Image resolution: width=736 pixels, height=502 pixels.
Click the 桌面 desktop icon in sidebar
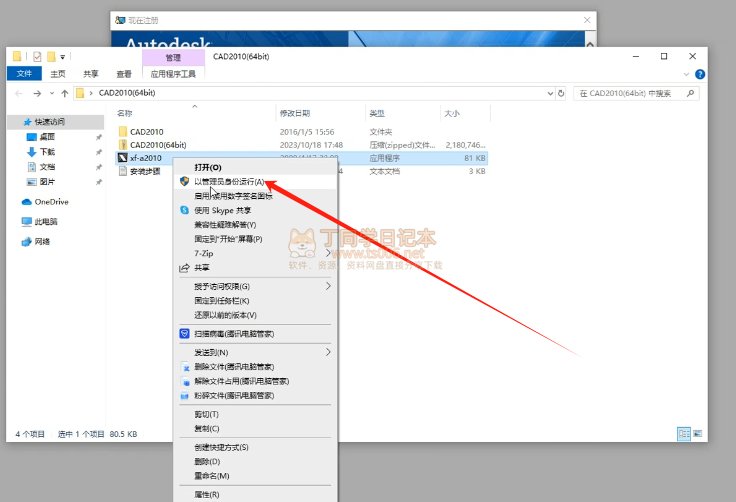[x=31, y=137]
